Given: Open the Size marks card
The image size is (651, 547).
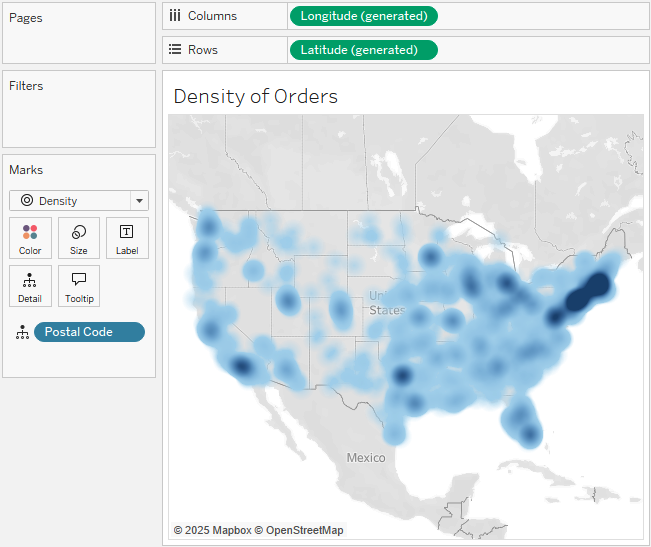Looking at the screenshot, I should pyautogui.click(x=79, y=238).
